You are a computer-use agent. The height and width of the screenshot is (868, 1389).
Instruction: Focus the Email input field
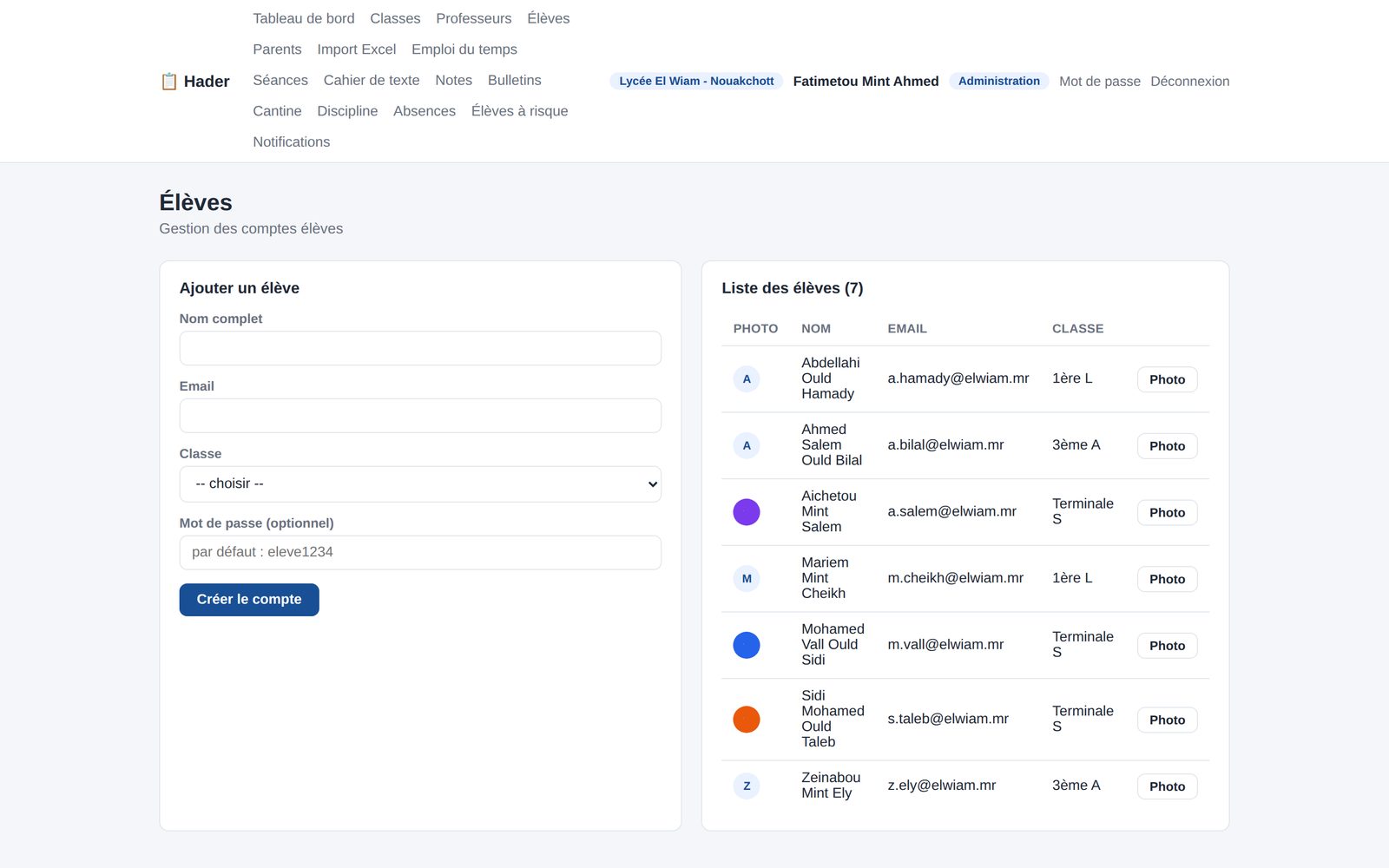click(420, 416)
